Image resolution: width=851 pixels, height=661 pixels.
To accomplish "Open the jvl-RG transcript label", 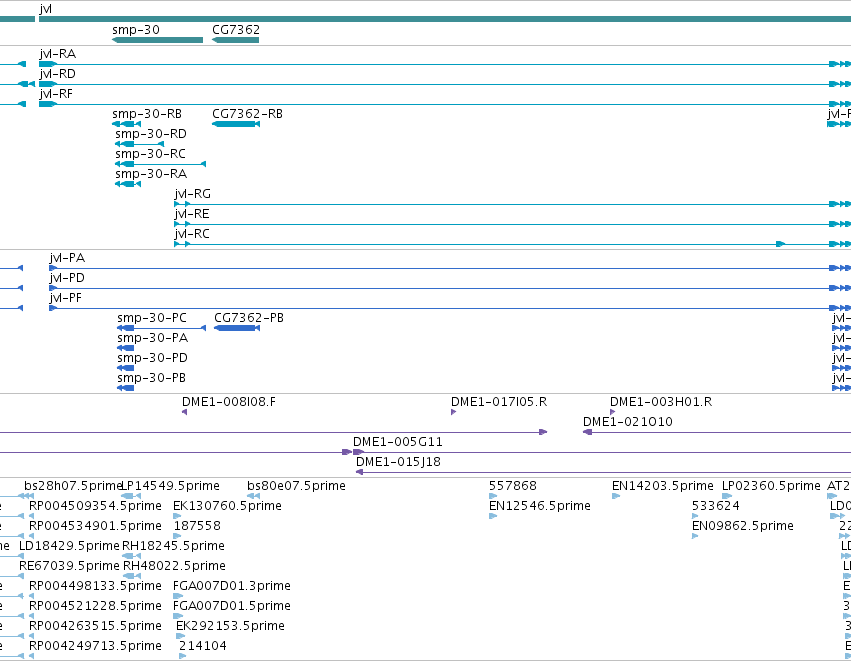I will [192, 194].
